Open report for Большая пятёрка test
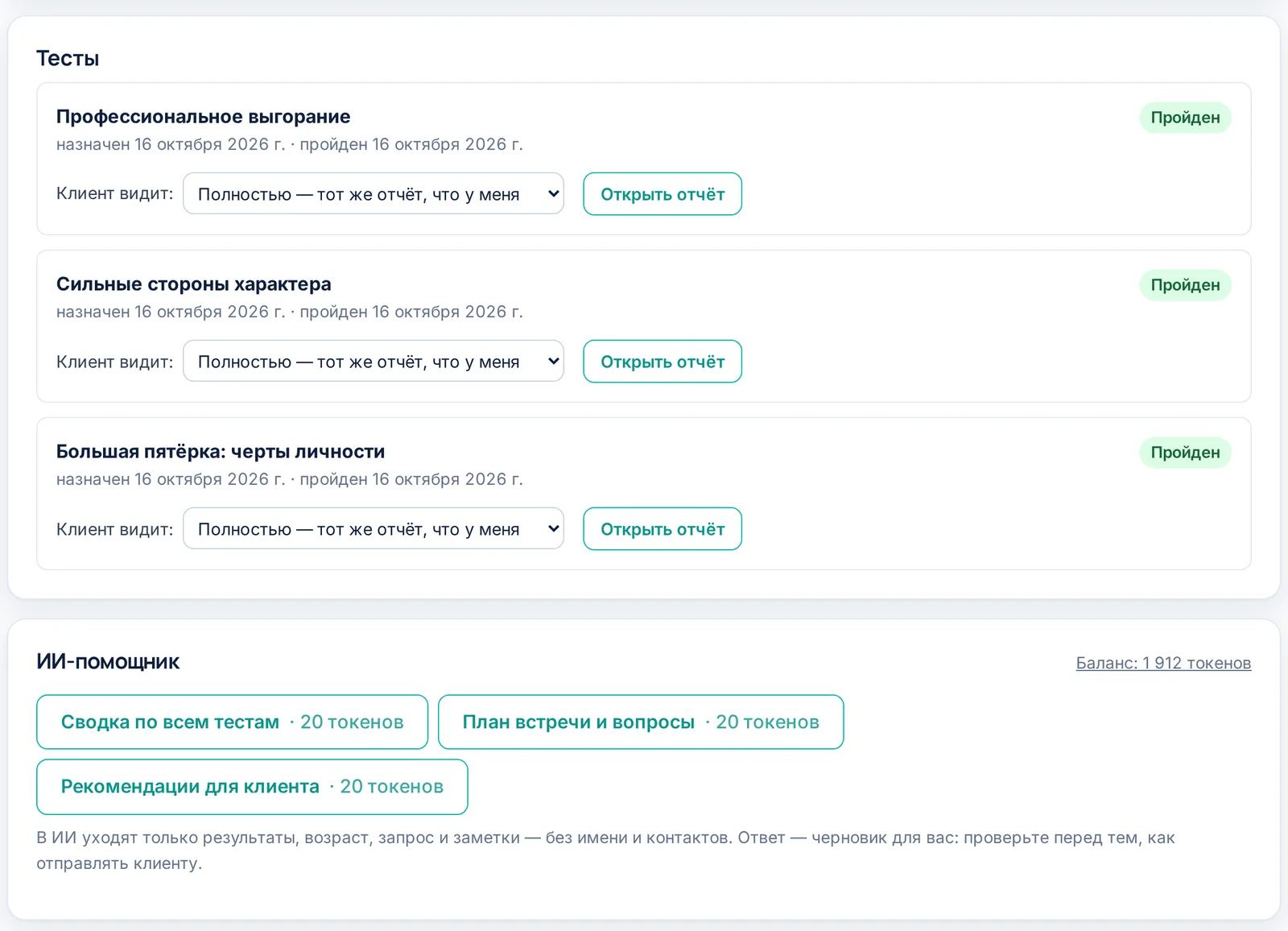The image size is (1288, 931). point(663,529)
